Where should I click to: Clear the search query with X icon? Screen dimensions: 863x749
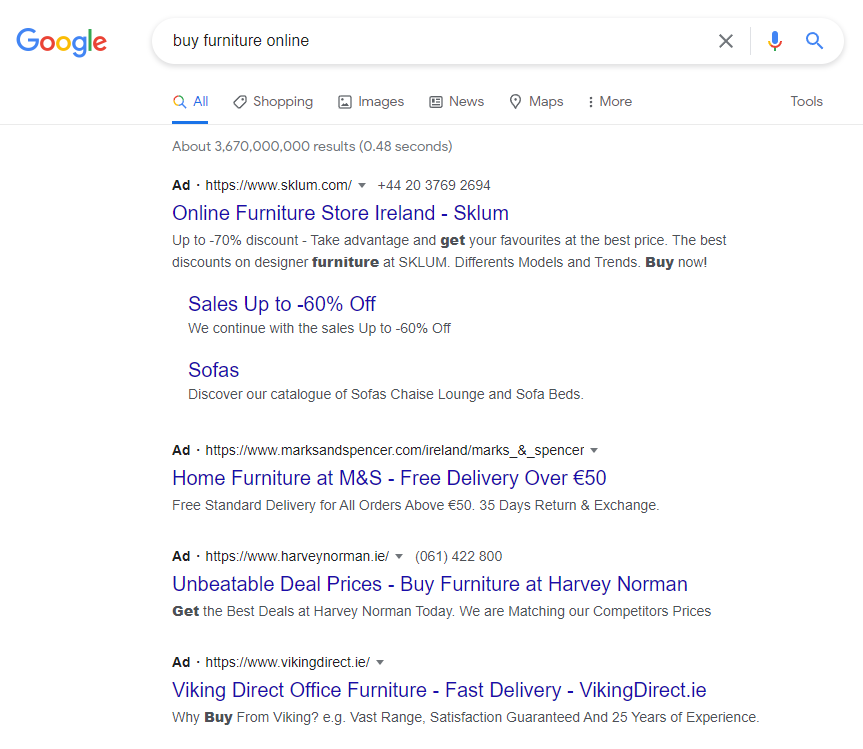726,41
